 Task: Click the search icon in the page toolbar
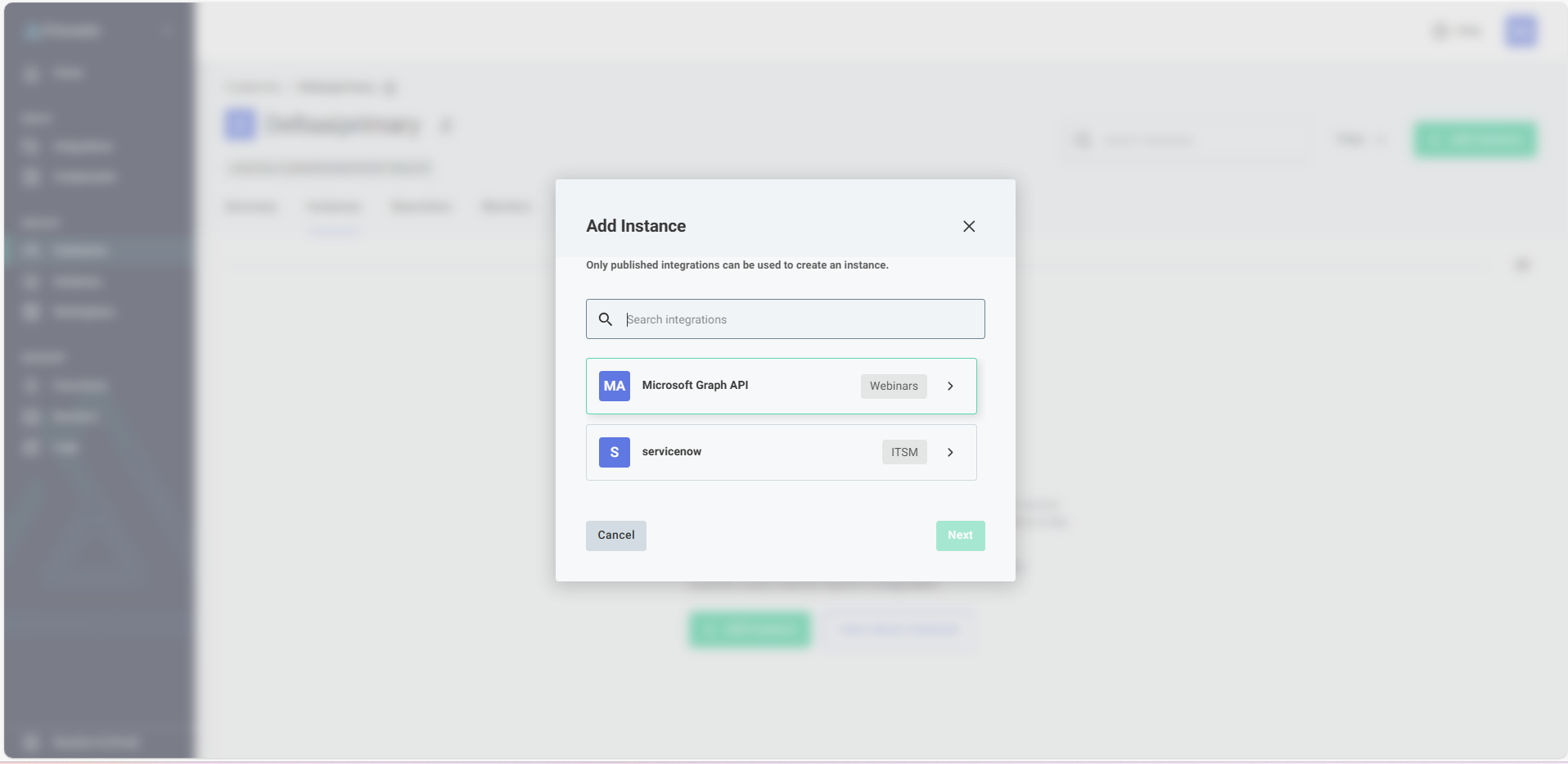point(1082,140)
